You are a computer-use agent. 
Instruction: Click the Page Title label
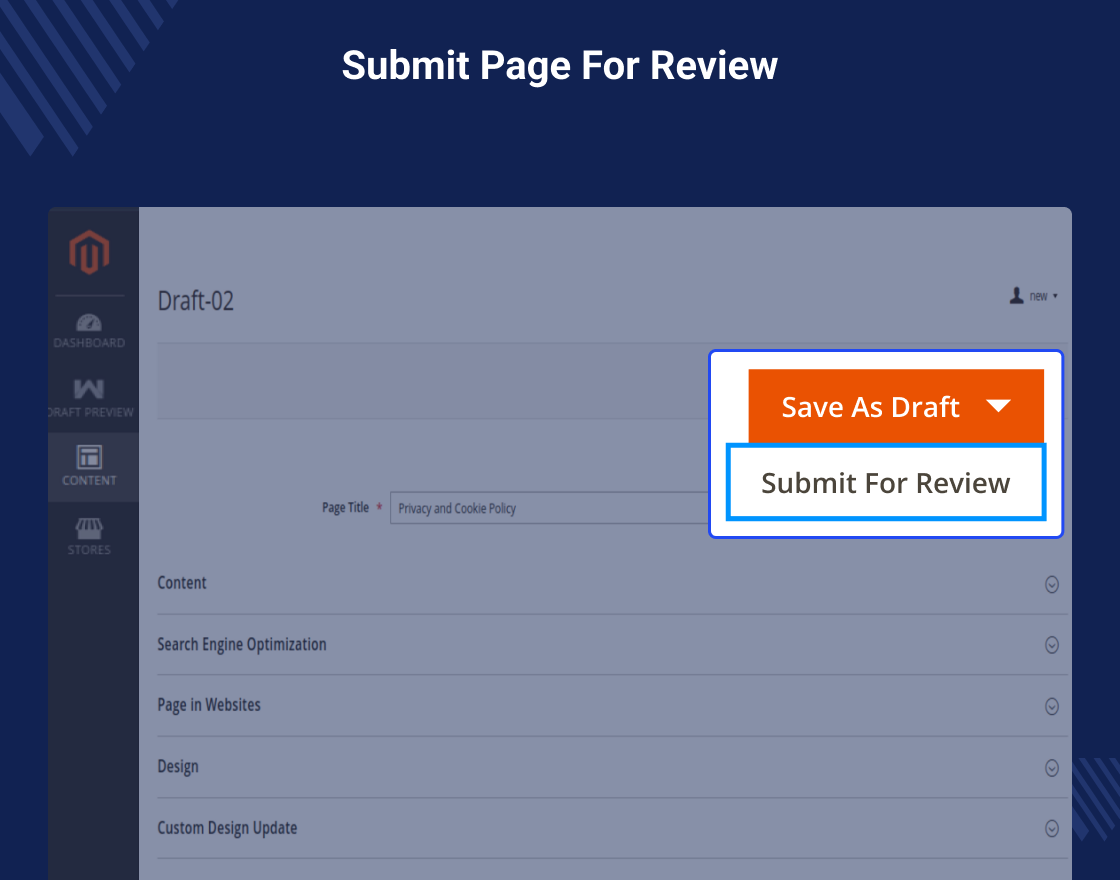click(345, 507)
